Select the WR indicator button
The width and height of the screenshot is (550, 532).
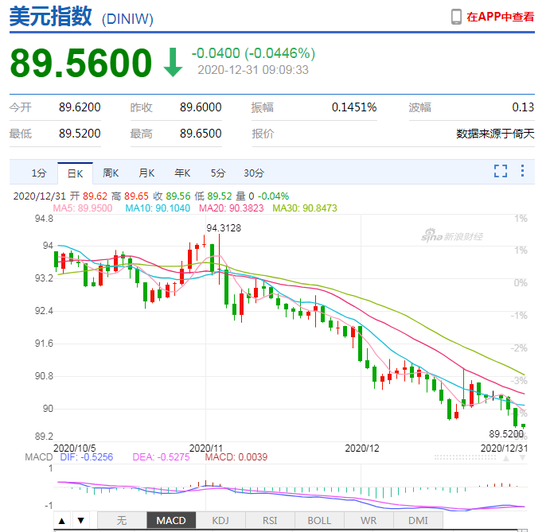(369, 520)
